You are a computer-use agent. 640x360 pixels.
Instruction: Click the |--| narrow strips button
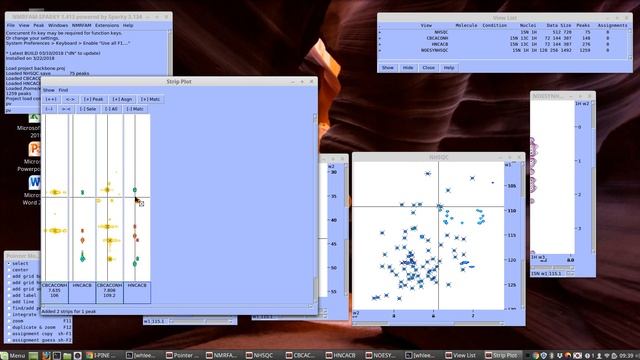[x=49, y=109]
